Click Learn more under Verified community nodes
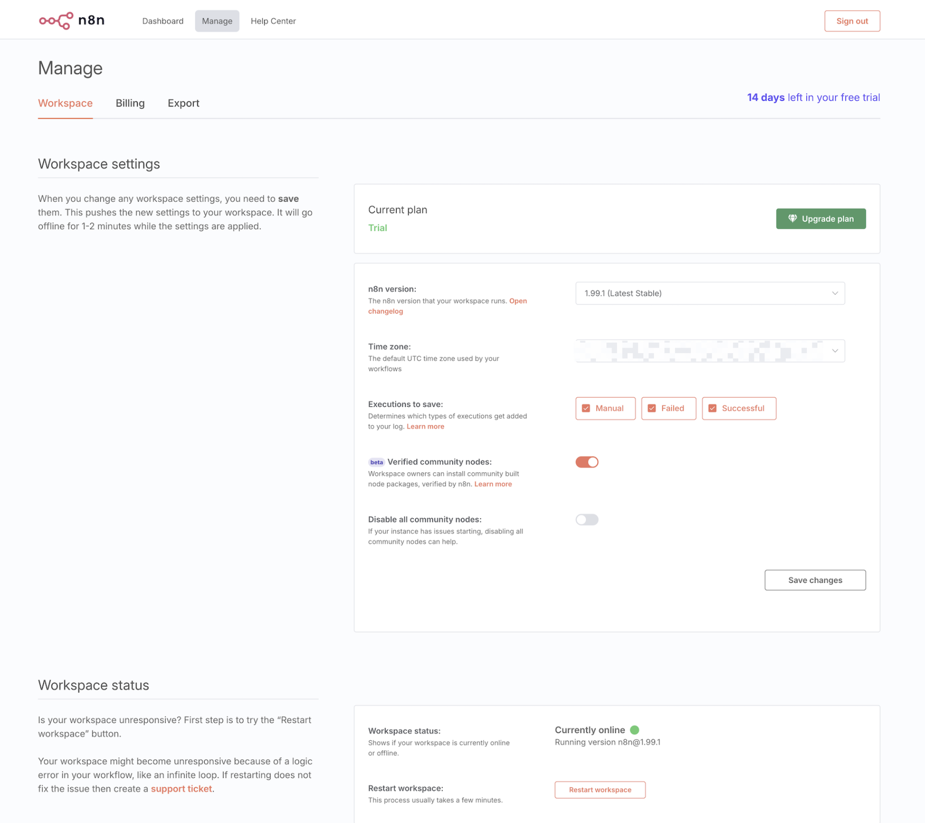Image resolution: width=925 pixels, height=823 pixels. tap(493, 484)
